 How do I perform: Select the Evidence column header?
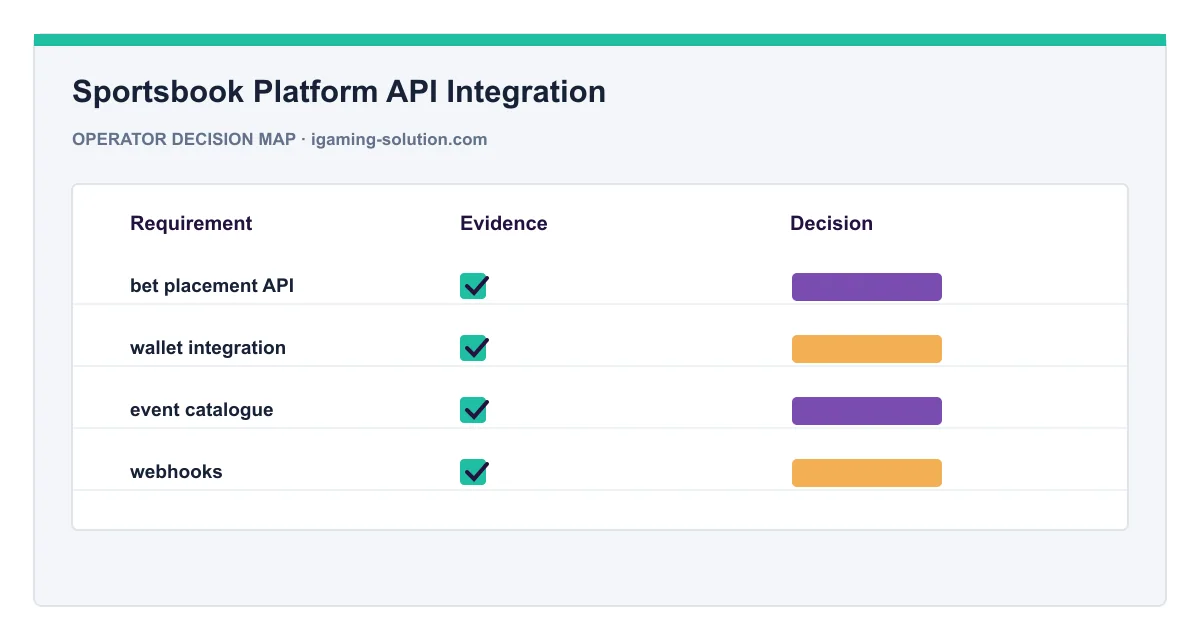click(x=504, y=224)
